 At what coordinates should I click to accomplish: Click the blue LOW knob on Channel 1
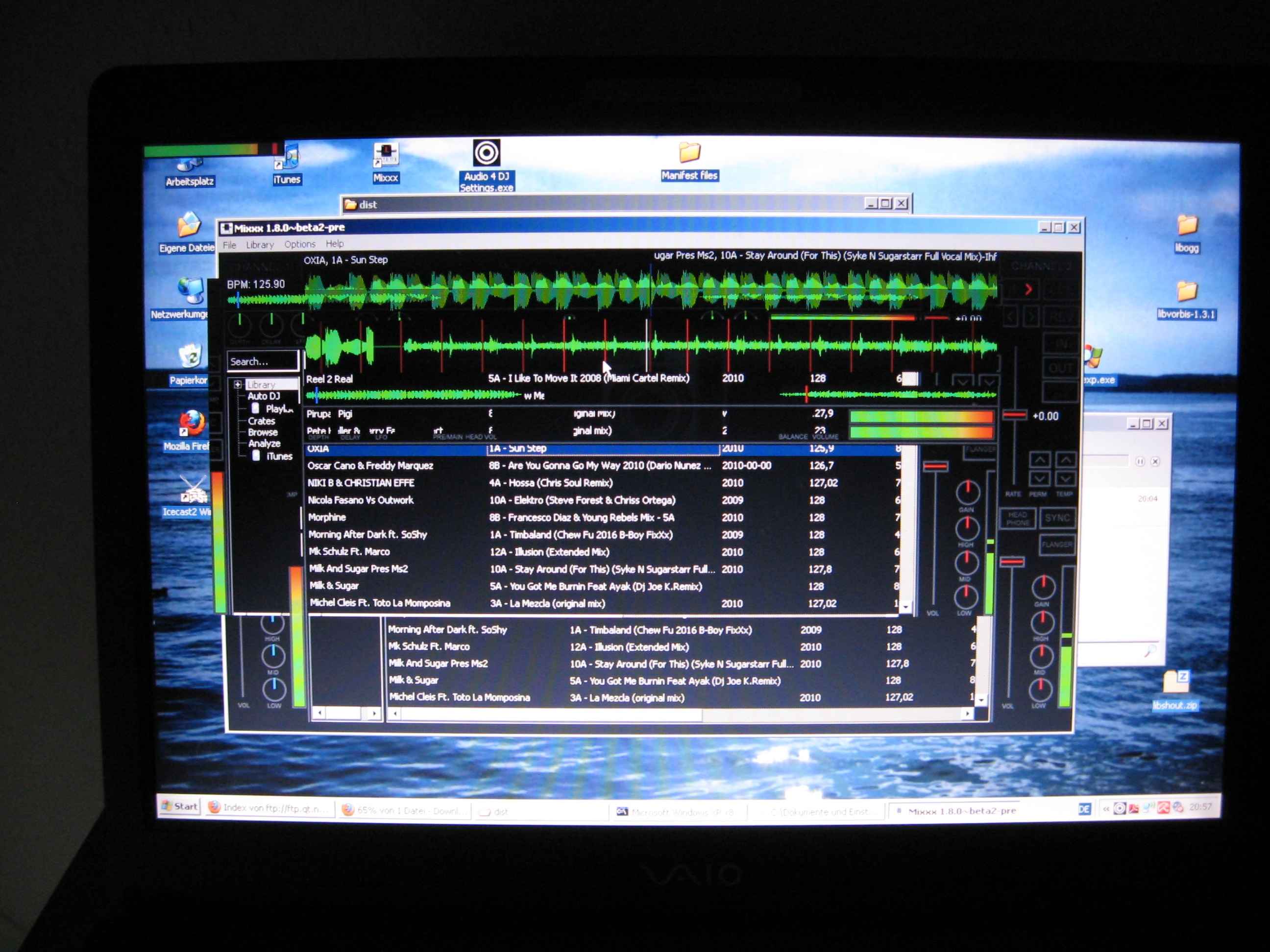point(274,689)
